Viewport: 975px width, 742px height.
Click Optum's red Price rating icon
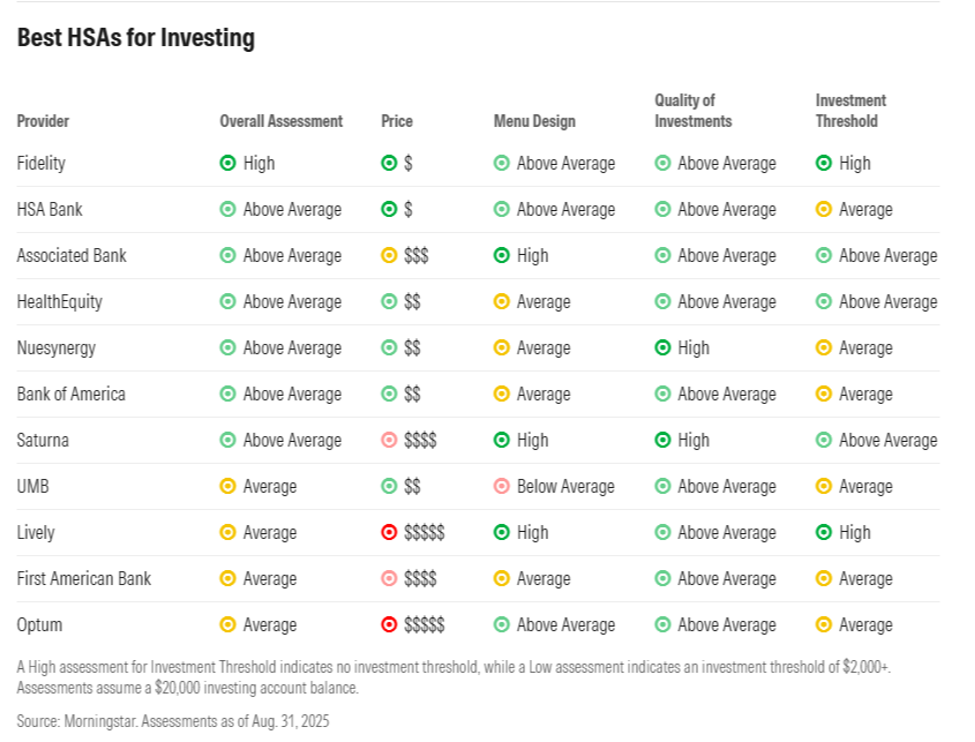click(x=389, y=624)
